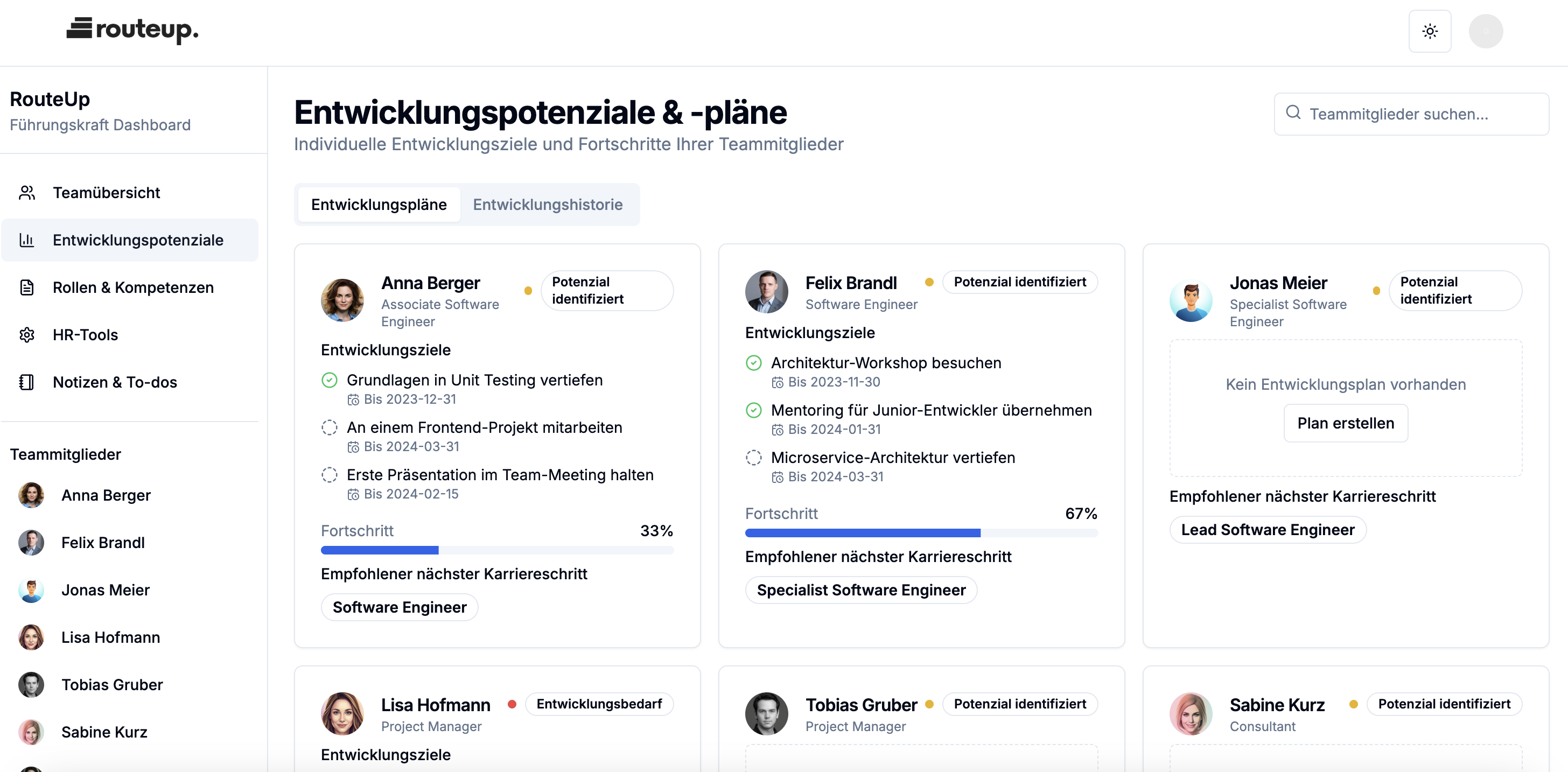The height and width of the screenshot is (772, 1568).
Task: Click the Entwicklungspotenziale bar chart icon
Action: [x=27, y=240]
